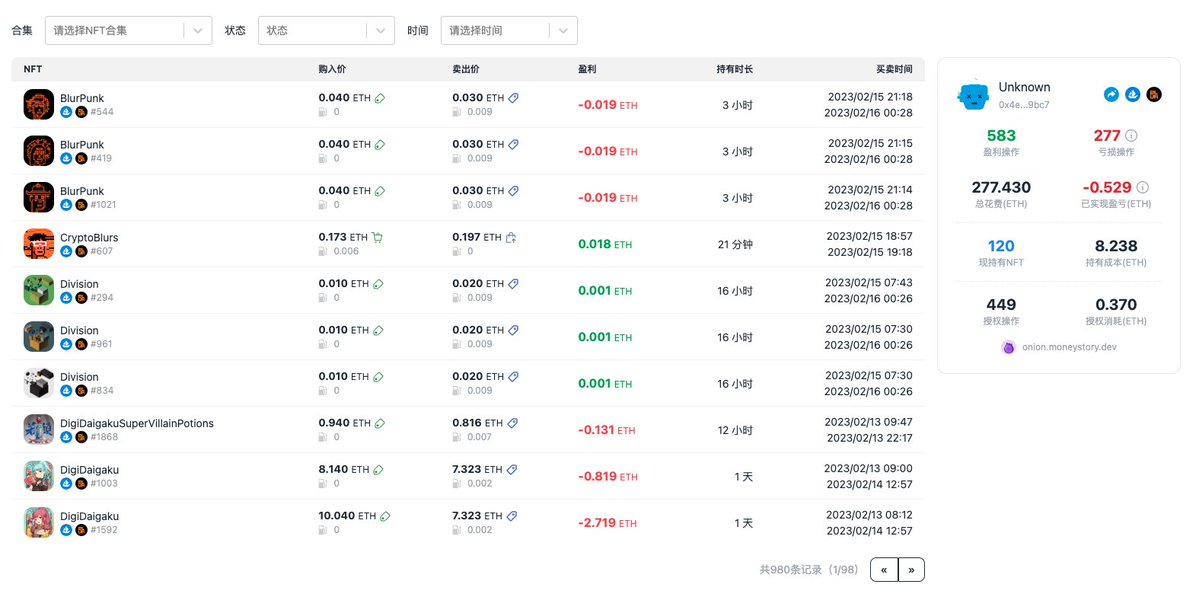Click the 21 分钟 holding duration
The image size is (1199, 597).
pos(735,245)
